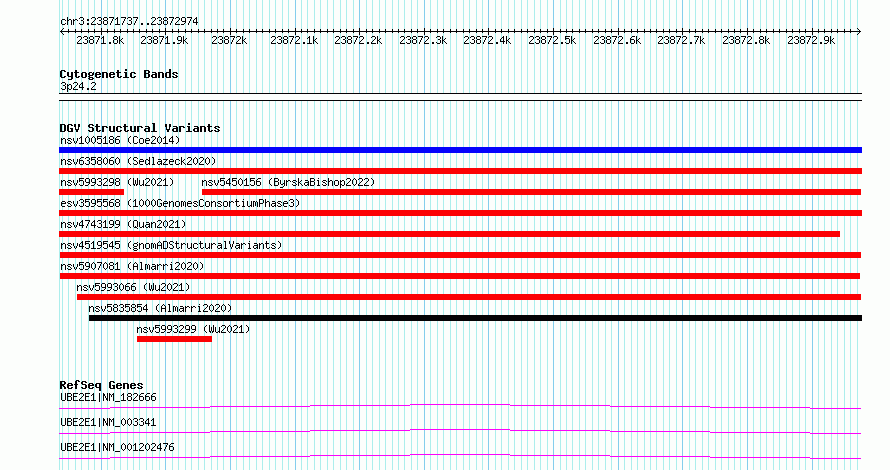
Task: Select the 3p24.2 band label
Action: [x=78, y=86]
